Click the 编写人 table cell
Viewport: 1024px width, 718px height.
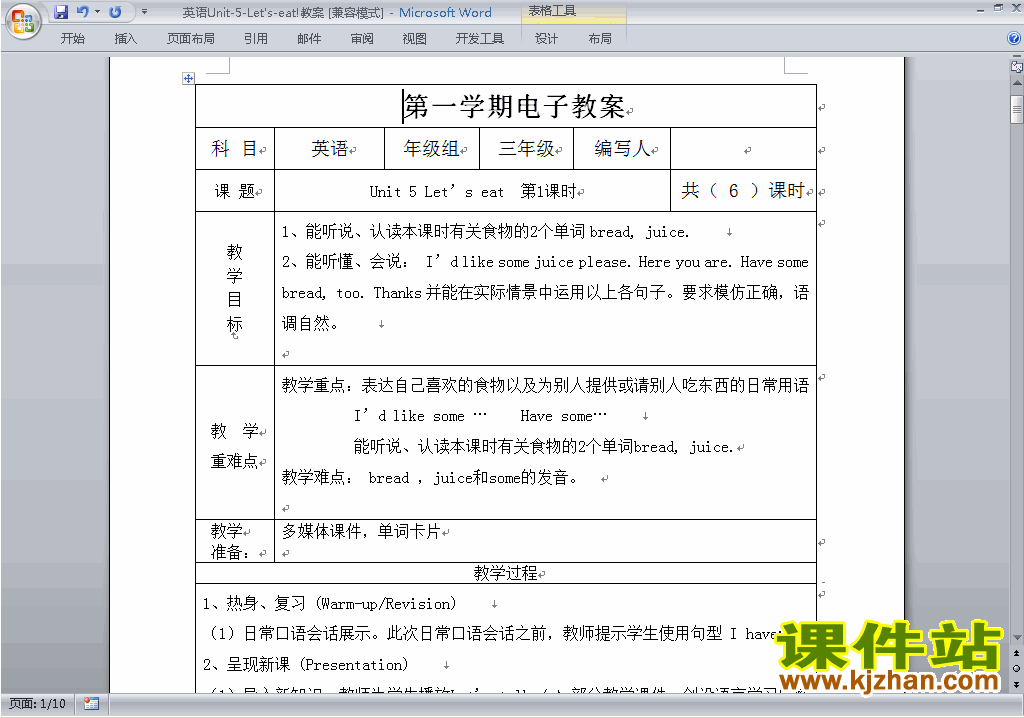coord(622,149)
